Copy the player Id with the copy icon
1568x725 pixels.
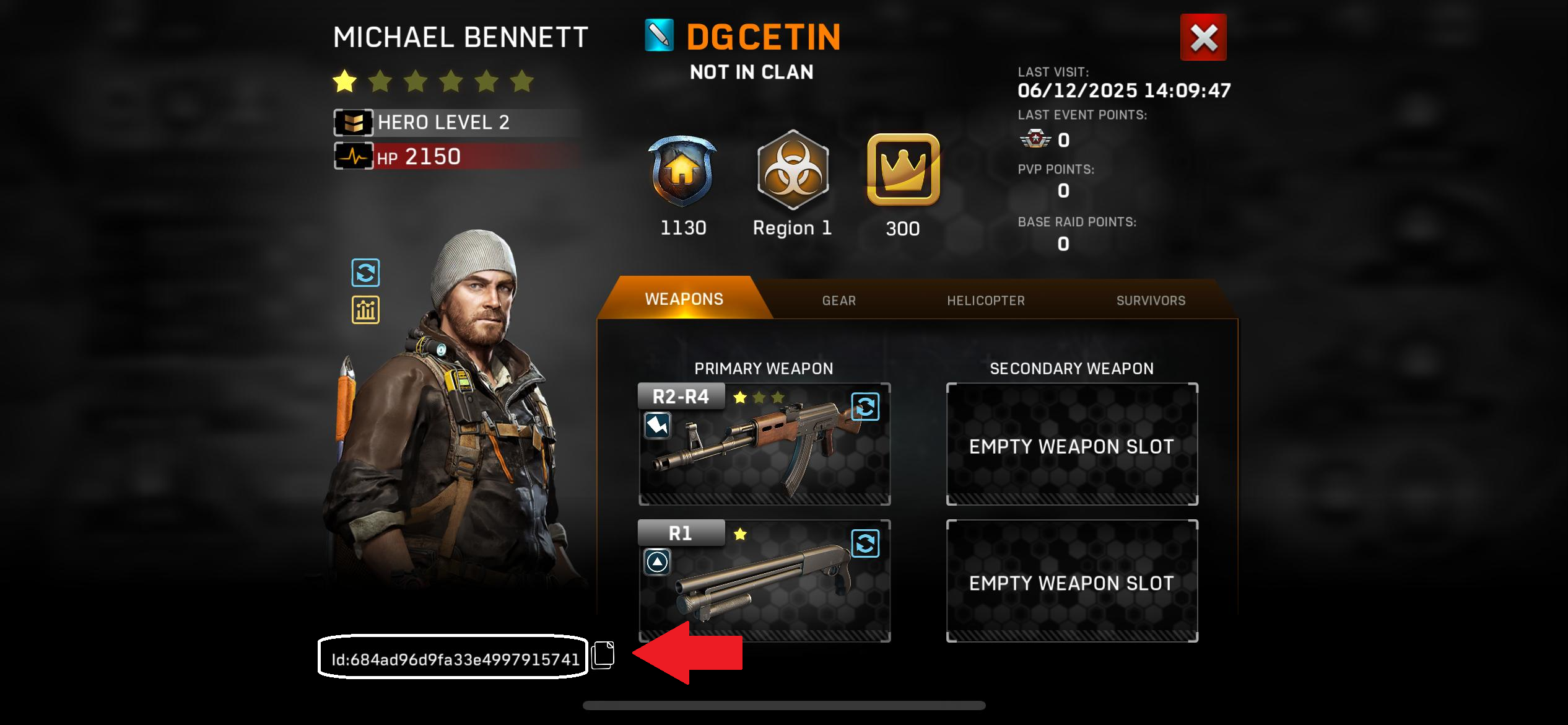coord(603,655)
